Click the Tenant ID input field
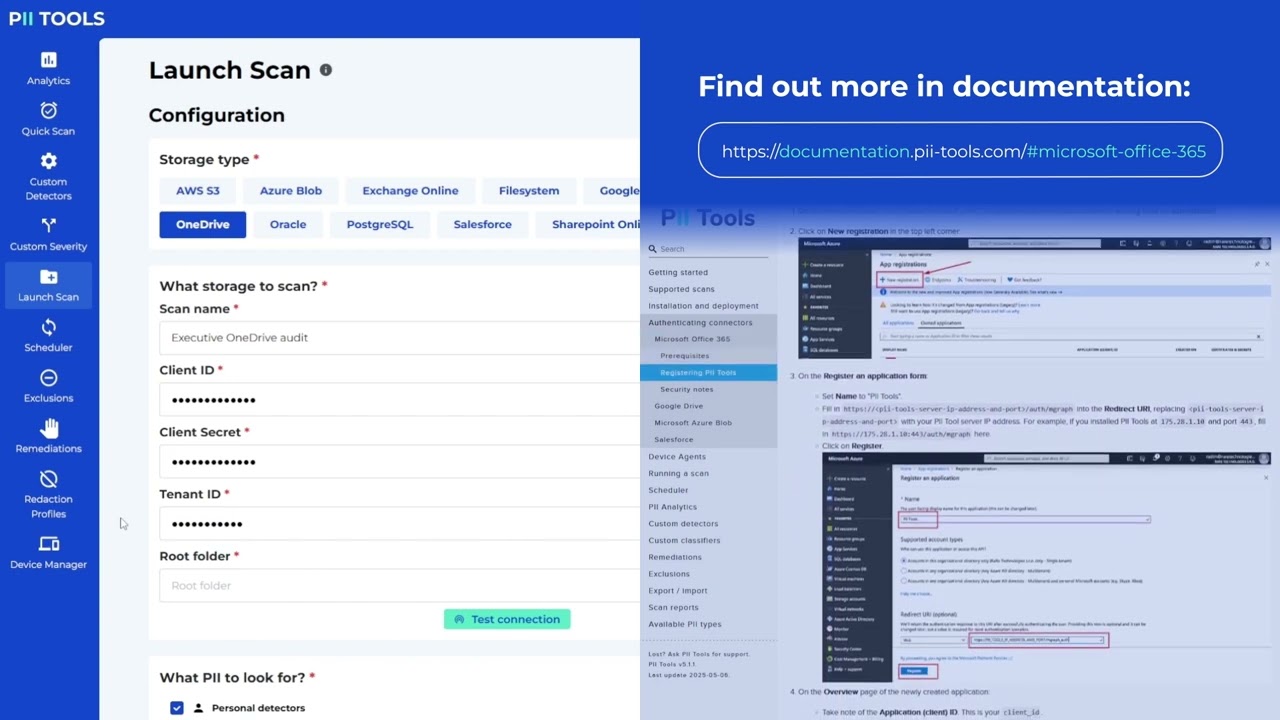This screenshot has width=1280, height=720. click(399, 524)
